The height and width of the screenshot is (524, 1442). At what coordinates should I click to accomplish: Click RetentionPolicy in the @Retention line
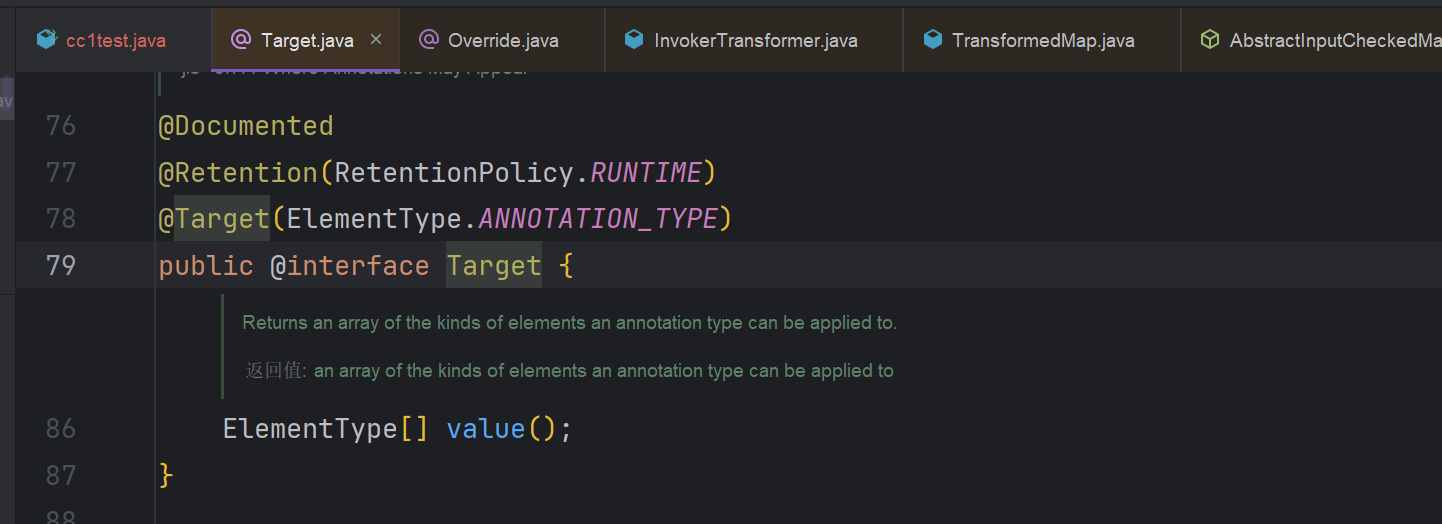click(453, 173)
